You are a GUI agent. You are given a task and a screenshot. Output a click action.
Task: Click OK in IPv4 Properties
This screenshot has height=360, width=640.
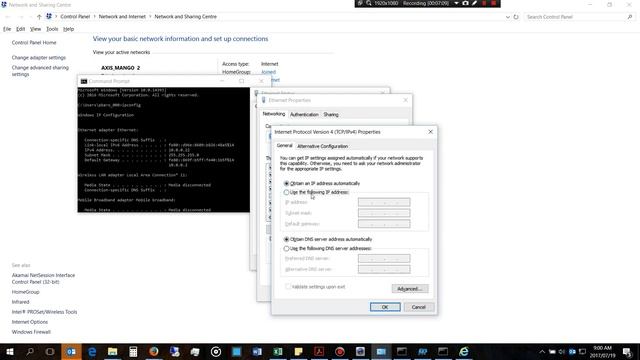pyautogui.click(x=385, y=307)
